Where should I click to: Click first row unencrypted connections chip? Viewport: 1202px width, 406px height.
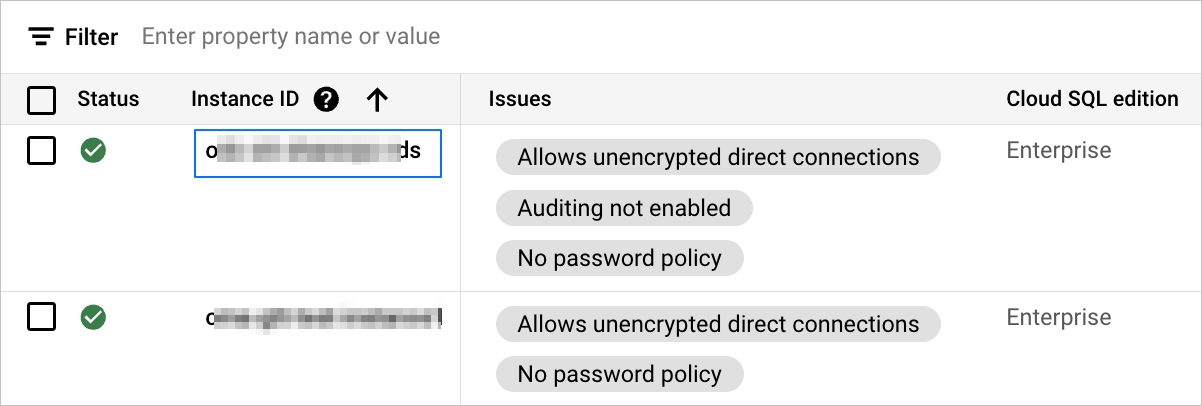tap(718, 157)
